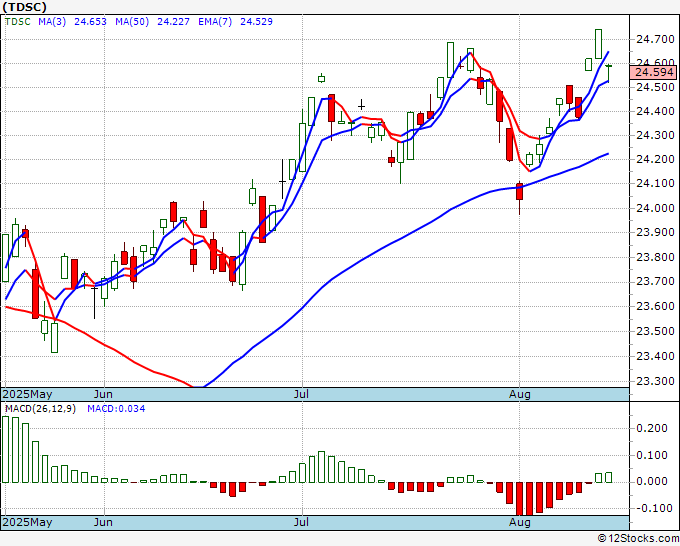The height and width of the screenshot is (546, 680).
Task: Click the 23.300 price axis label
Action: [x=655, y=381]
